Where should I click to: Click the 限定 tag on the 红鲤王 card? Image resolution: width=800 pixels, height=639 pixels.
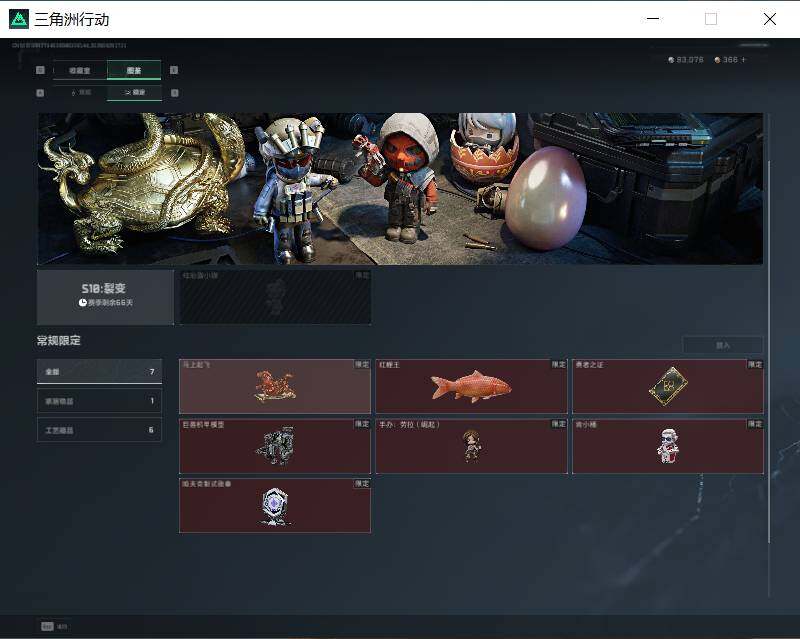559,364
